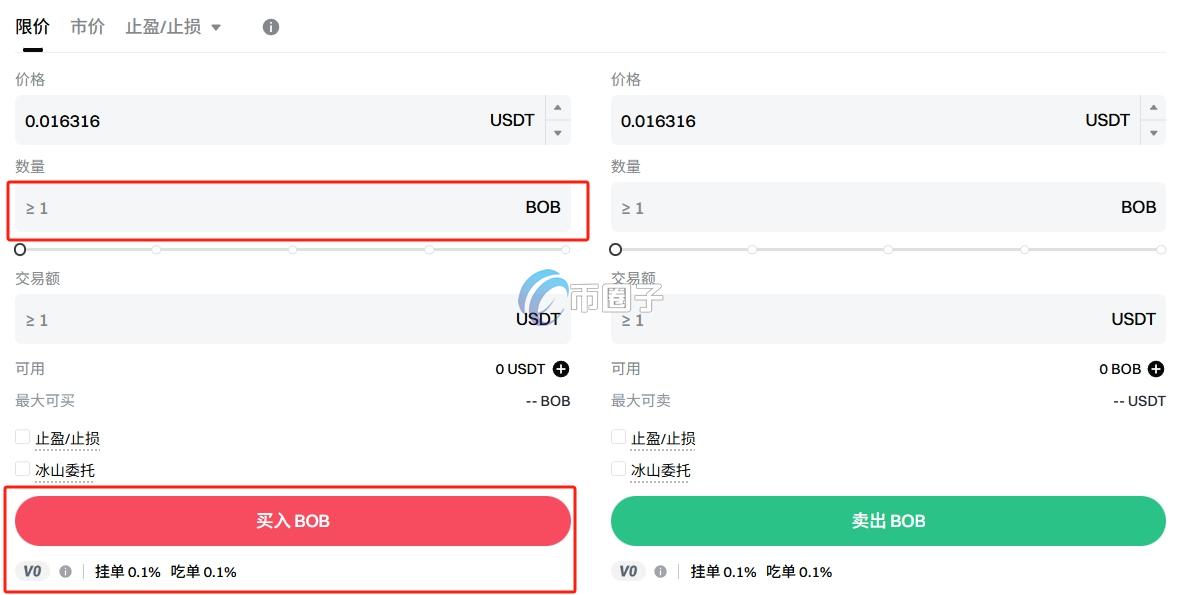Click the down stepper arrow for sell price
Screen dimensions: 1186x595
[x=1153, y=131]
